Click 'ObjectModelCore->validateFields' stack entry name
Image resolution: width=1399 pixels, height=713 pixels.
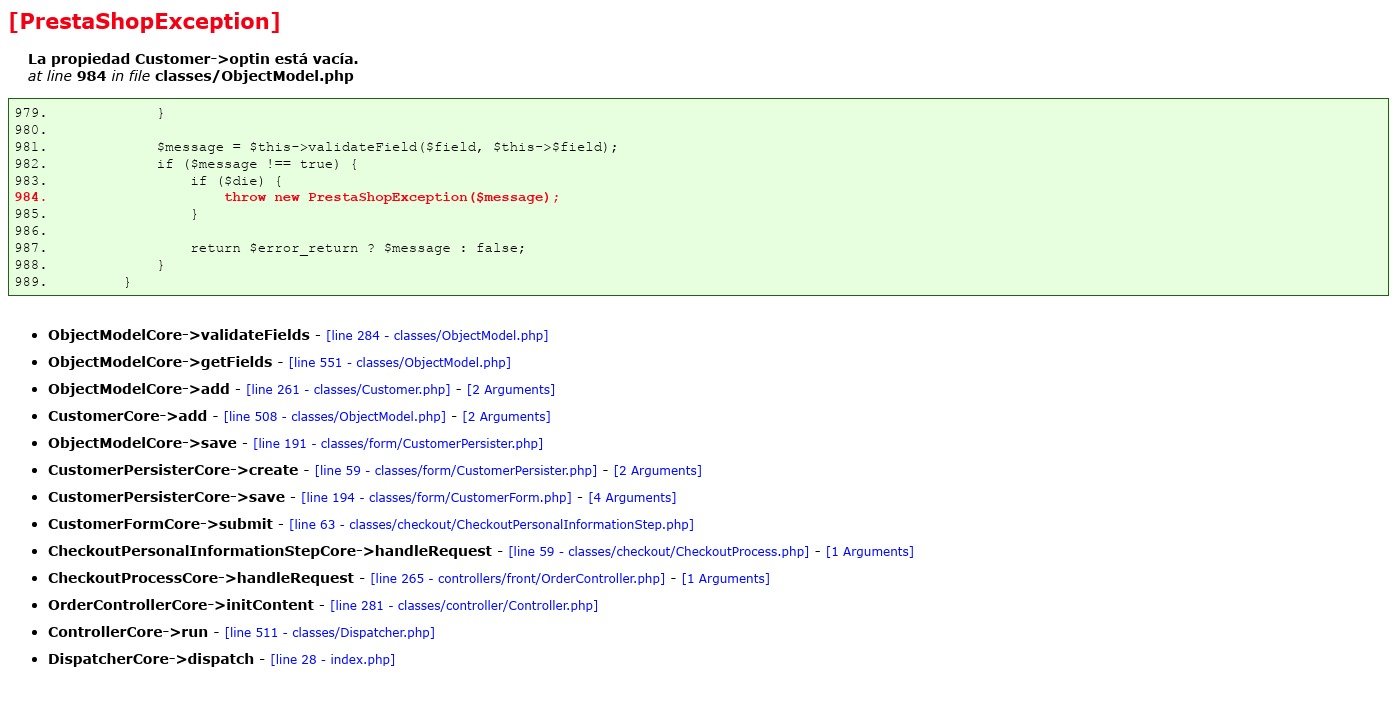click(x=179, y=335)
